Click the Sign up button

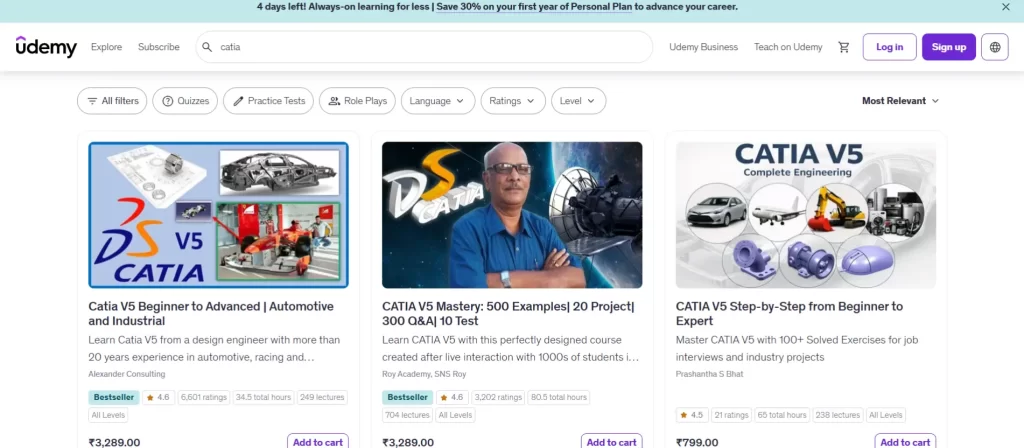[948, 47]
